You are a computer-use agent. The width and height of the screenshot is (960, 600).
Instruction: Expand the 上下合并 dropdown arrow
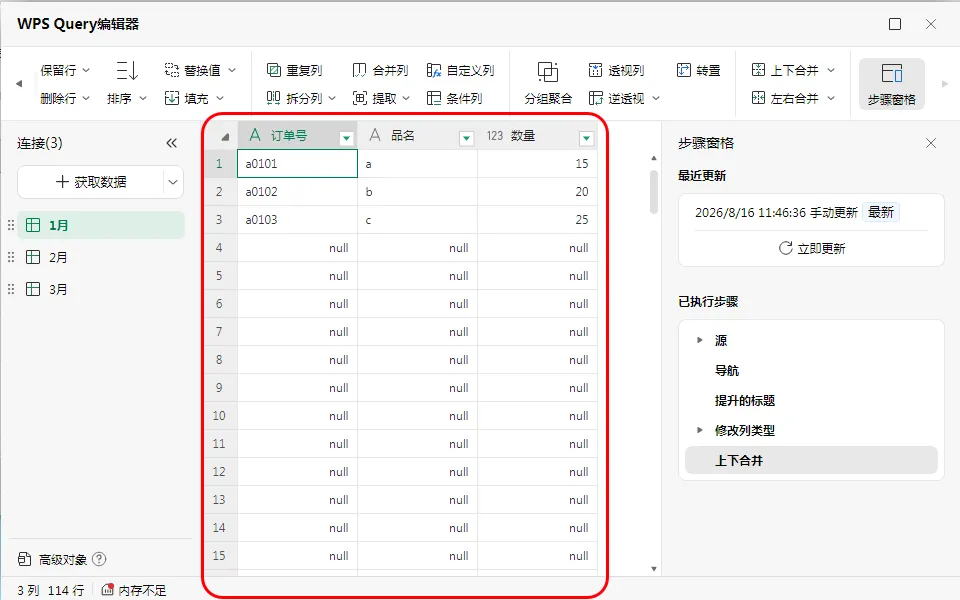click(831, 70)
